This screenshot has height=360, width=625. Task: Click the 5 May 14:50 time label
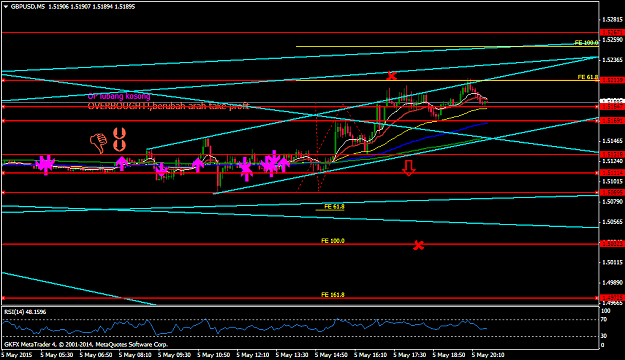(x=331, y=355)
